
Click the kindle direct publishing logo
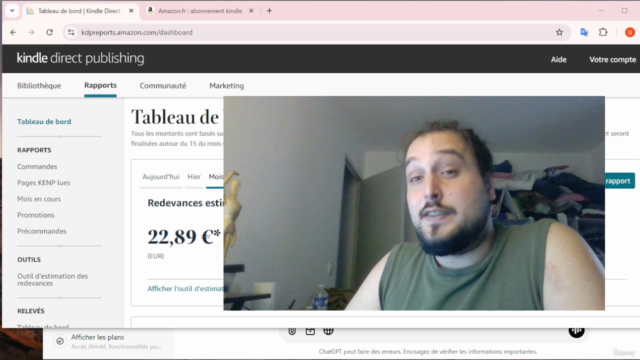pyautogui.click(x=80, y=58)
